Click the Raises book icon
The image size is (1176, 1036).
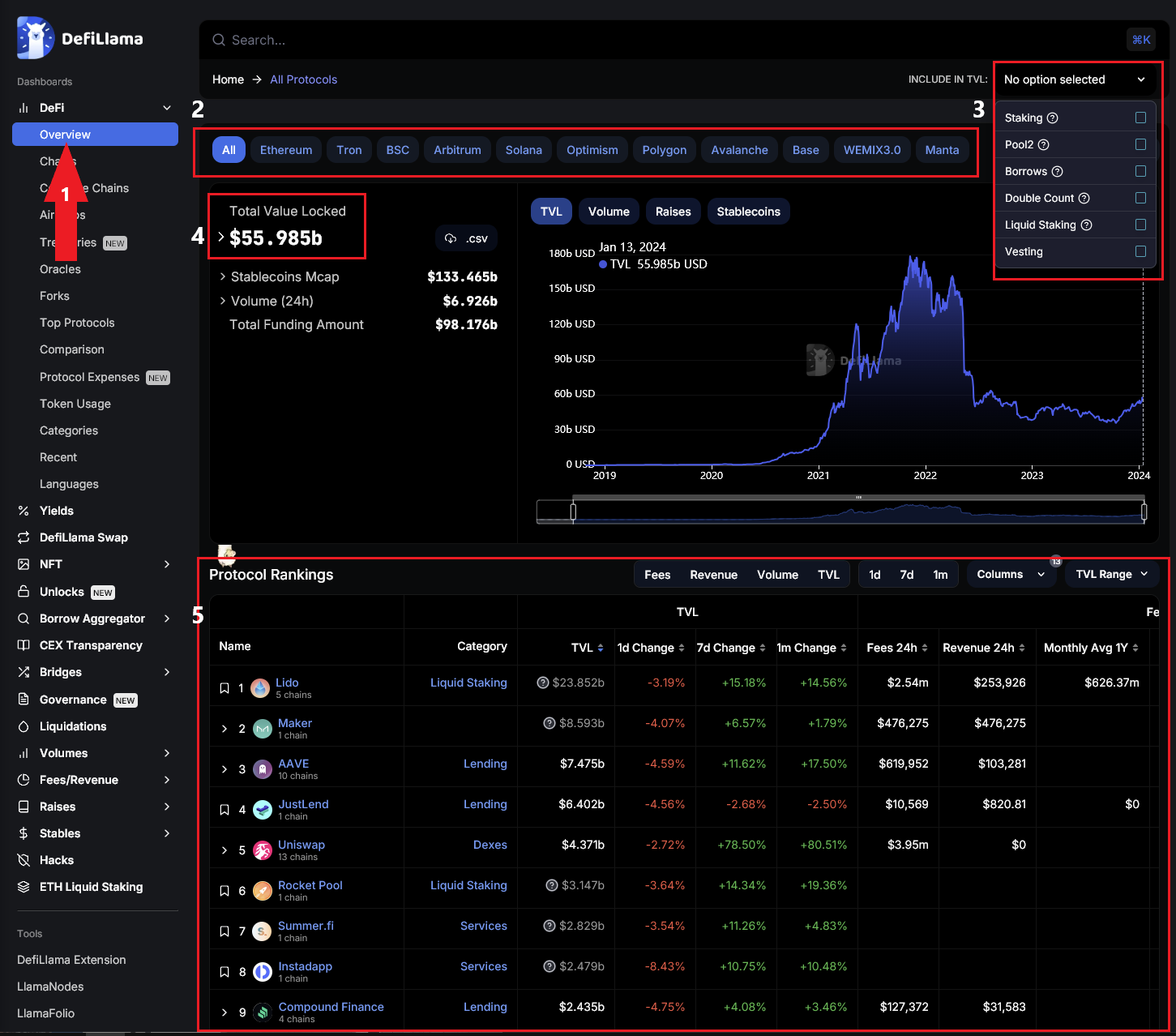(24, 807)
